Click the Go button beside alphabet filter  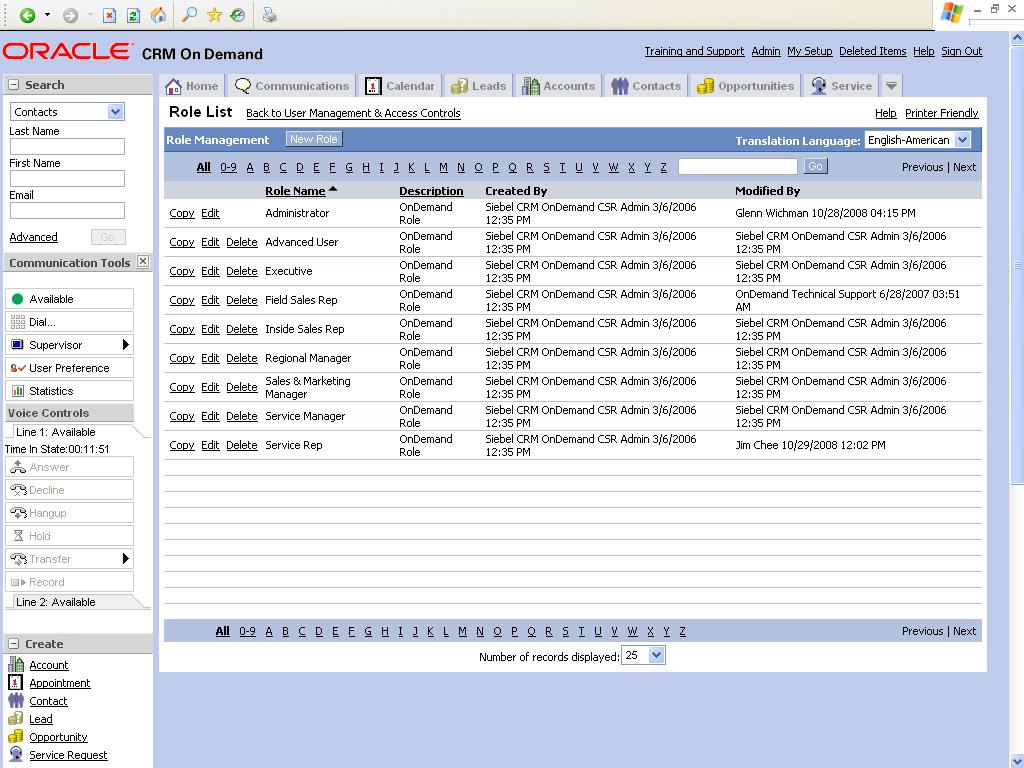coord(815,167)
